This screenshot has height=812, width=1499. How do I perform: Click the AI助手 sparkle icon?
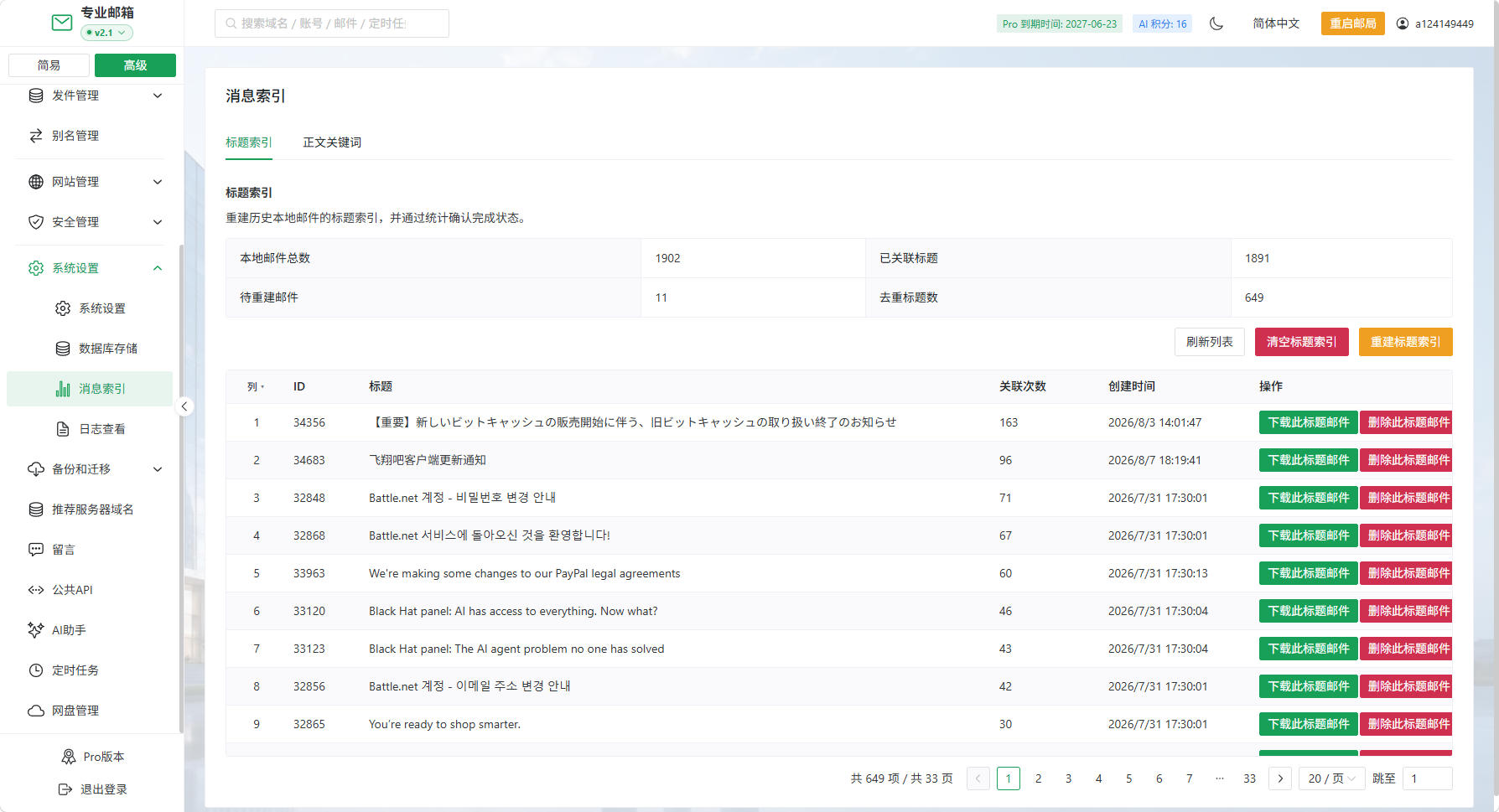coord(36,630)
